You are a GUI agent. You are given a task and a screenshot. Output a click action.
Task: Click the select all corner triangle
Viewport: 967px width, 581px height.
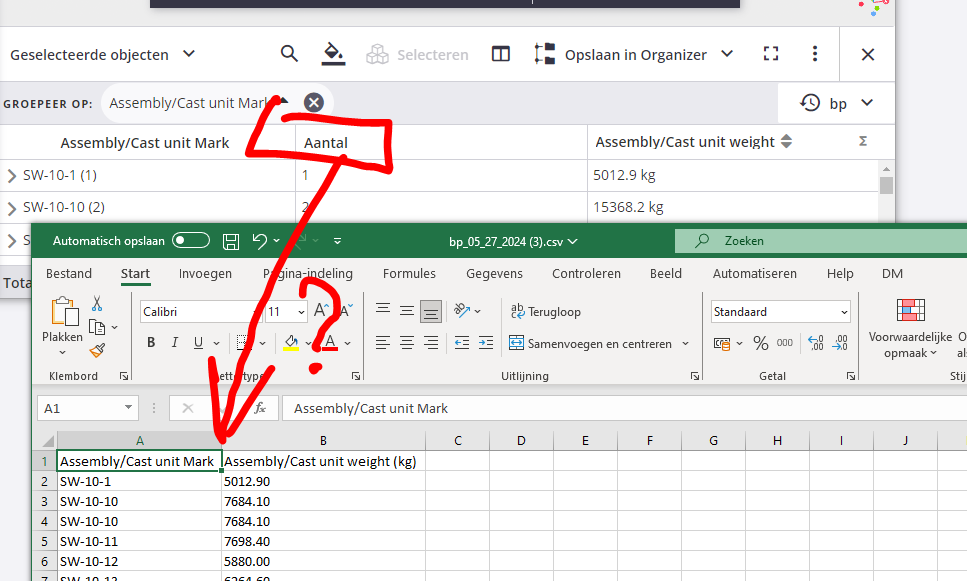46,440
